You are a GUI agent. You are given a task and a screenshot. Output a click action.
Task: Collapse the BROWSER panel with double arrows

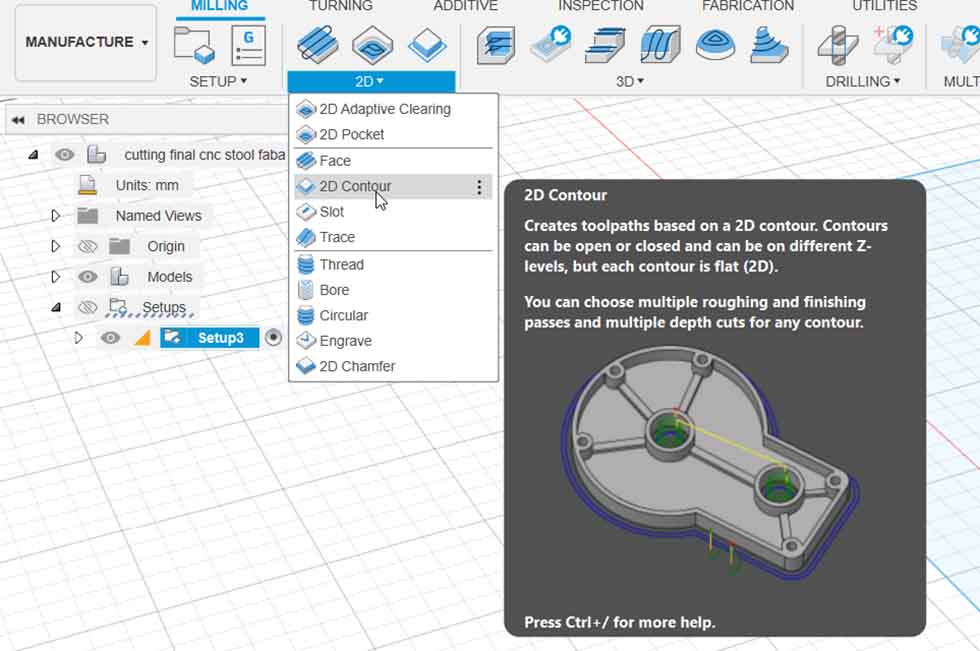click(18, 120)
